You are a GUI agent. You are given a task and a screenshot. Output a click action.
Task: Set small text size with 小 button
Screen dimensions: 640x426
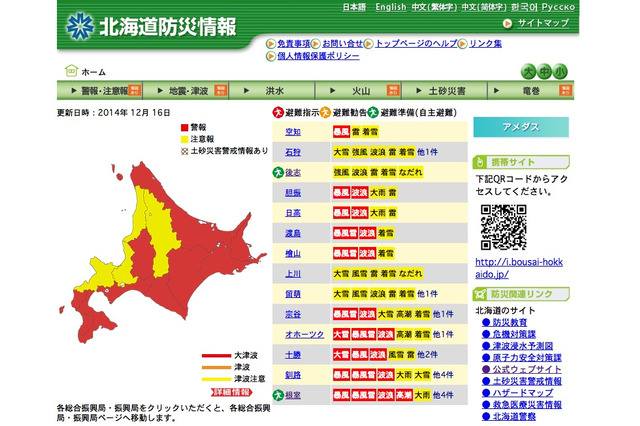click(560, 72)
